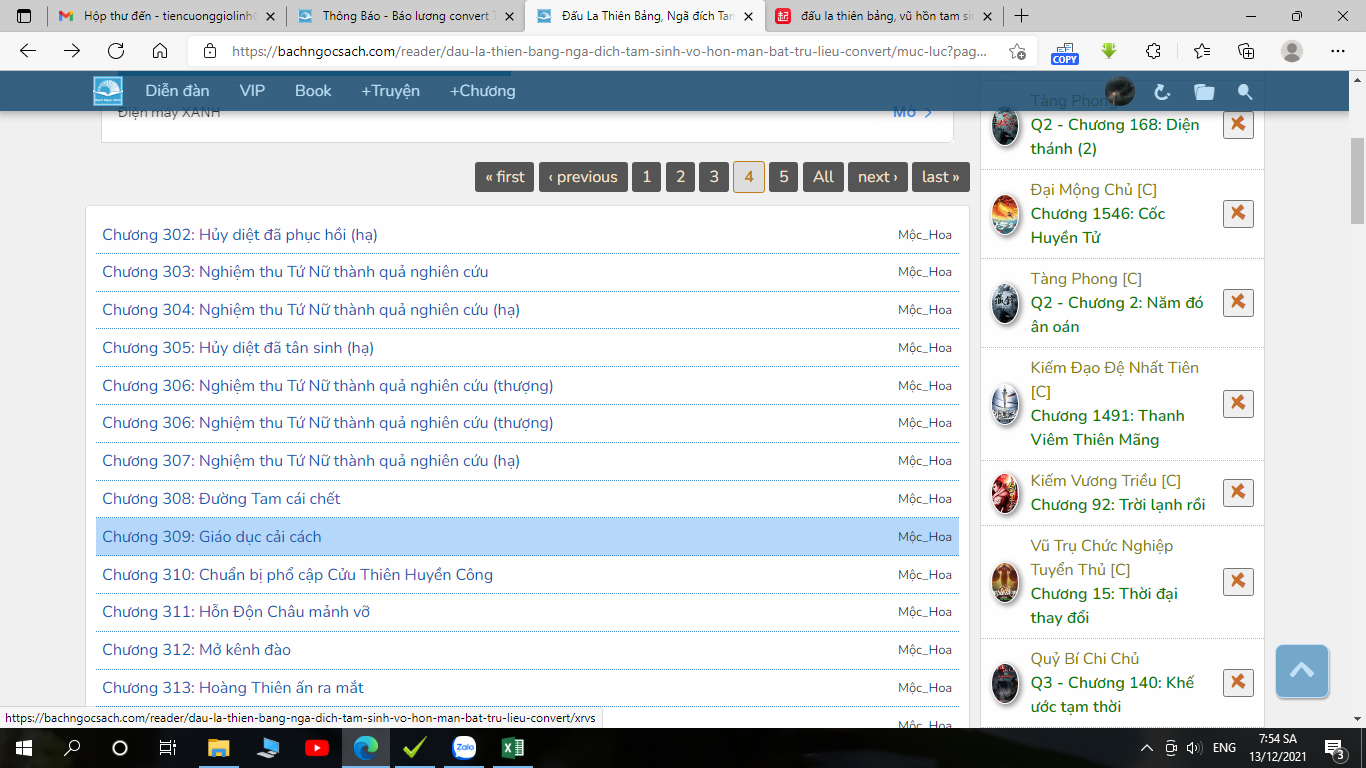The height and width of the screenshot is (768, 1366).
Task: Click the "next ›" pagination button
Action: [877, 177]
